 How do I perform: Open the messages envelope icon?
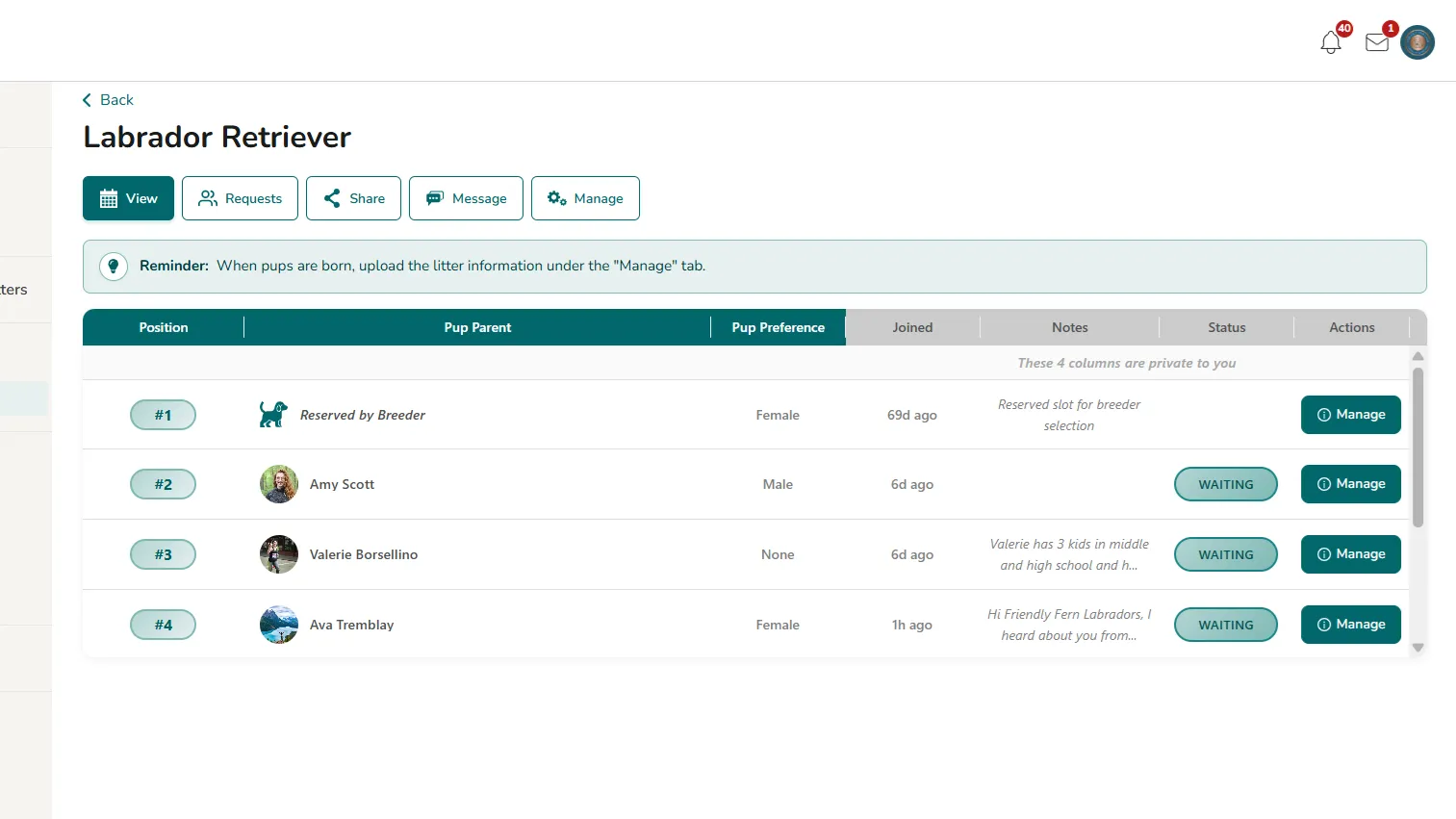click(1375, 42)
